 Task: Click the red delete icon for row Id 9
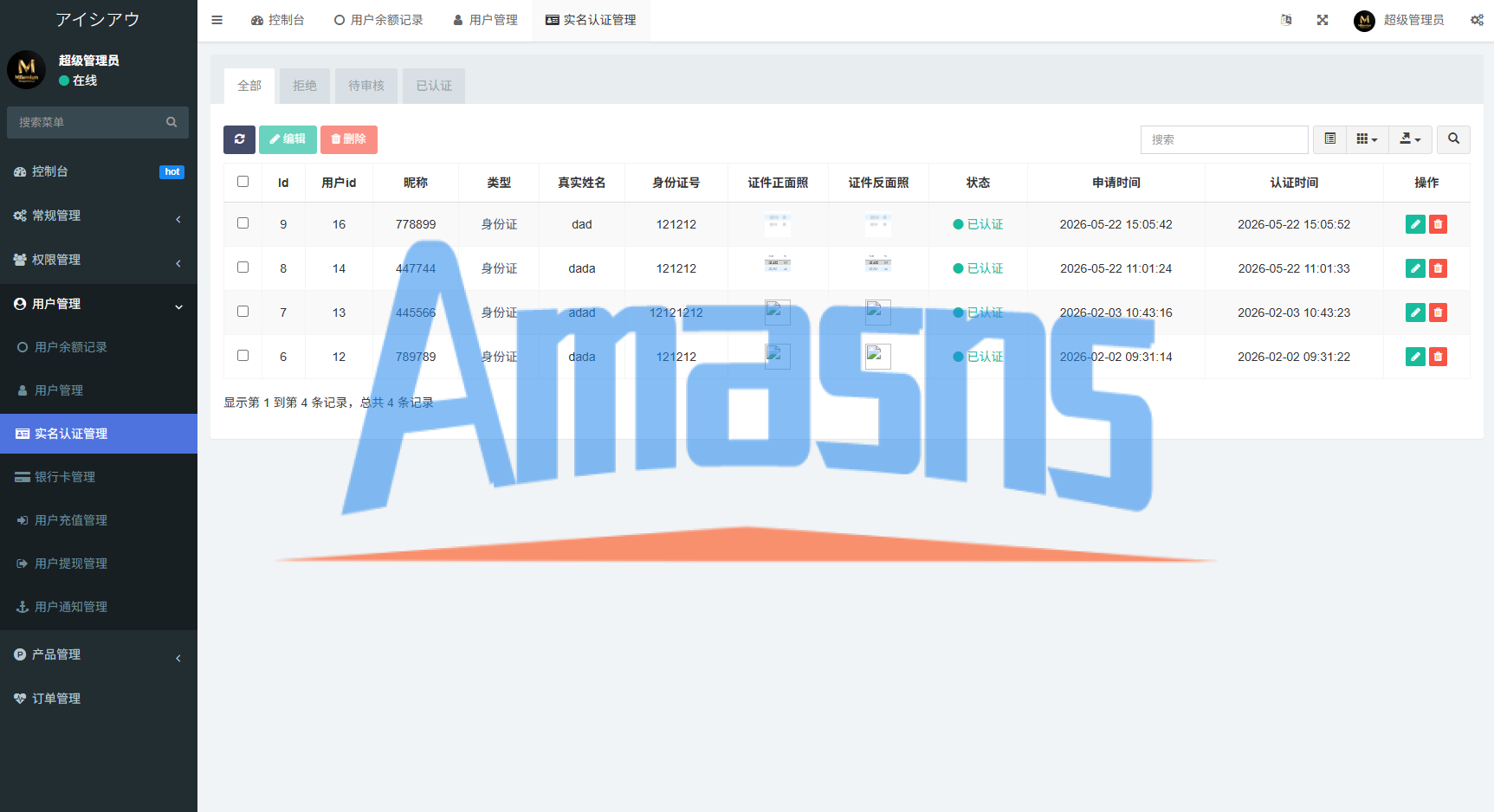[1438, 224]
